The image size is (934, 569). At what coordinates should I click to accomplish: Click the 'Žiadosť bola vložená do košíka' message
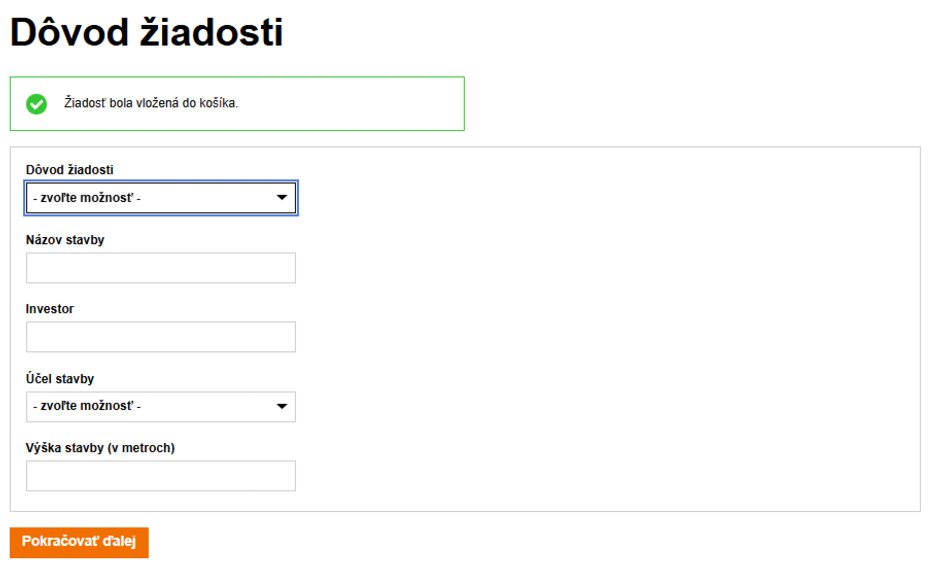coord(151,103)
